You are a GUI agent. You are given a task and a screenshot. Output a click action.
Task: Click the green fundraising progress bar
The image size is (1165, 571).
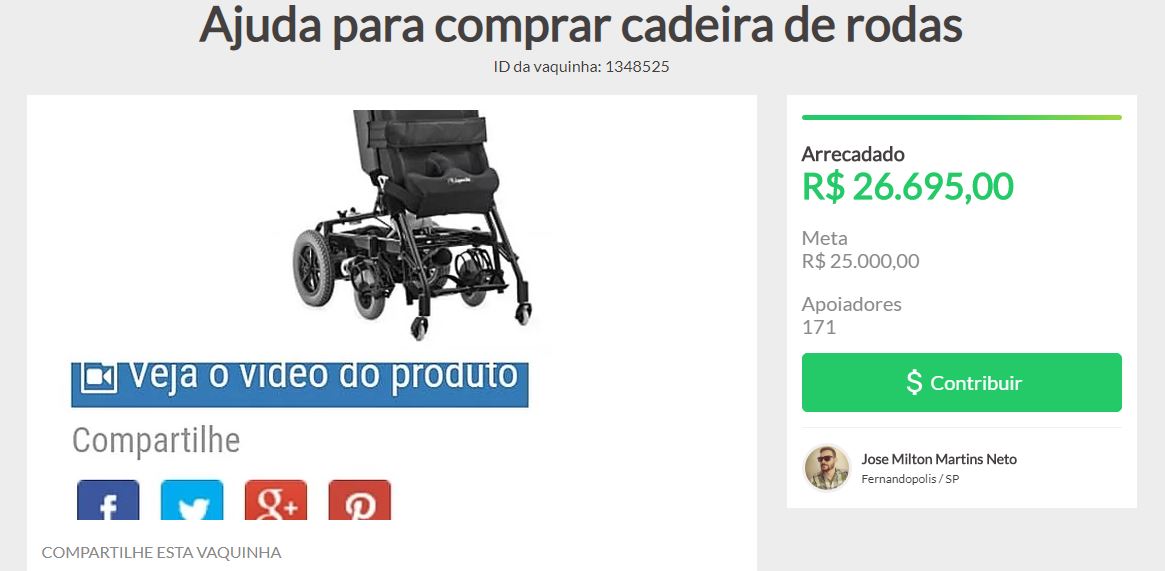coord(961,117)
